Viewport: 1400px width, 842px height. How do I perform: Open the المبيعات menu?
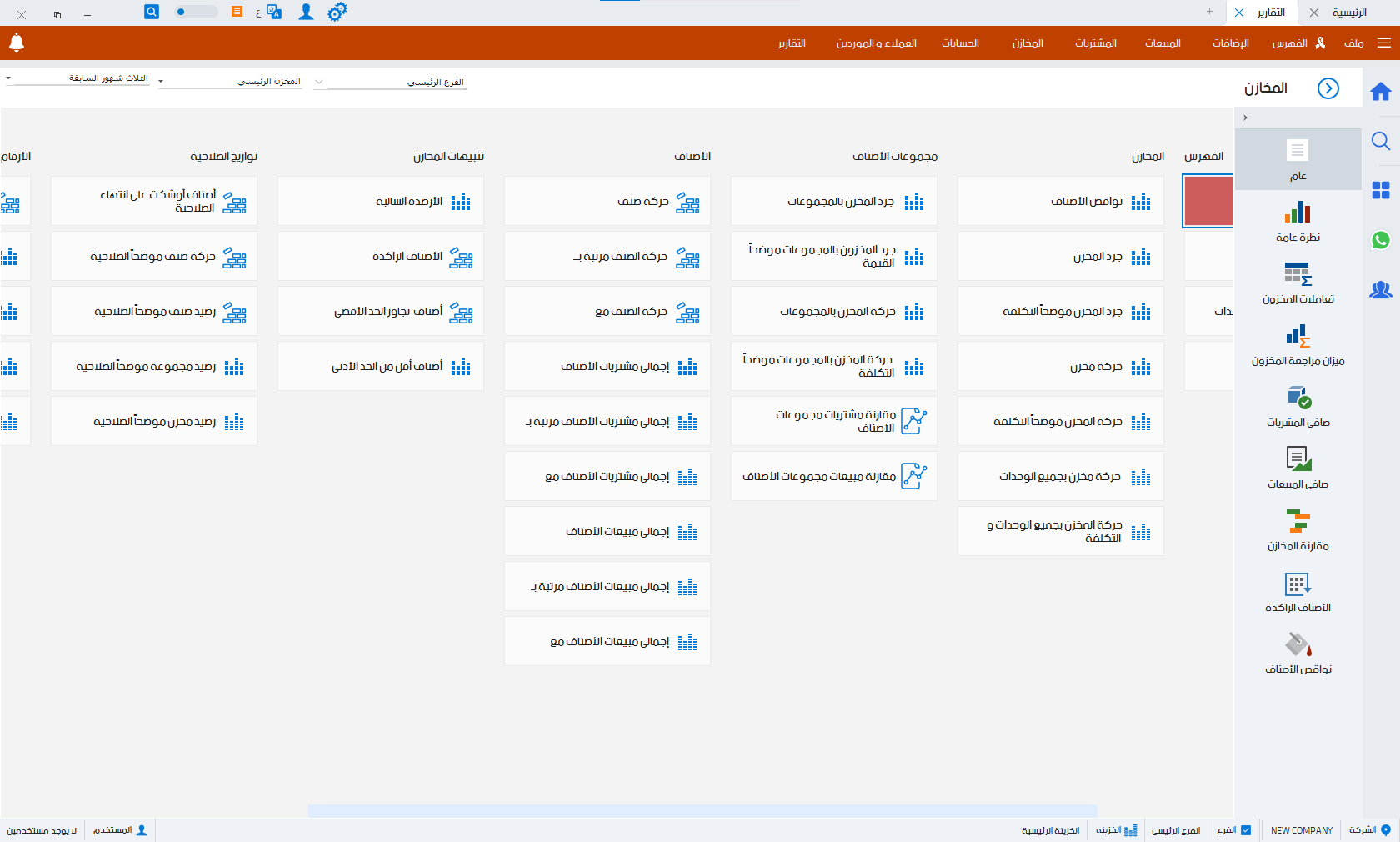click(1162, 43)
